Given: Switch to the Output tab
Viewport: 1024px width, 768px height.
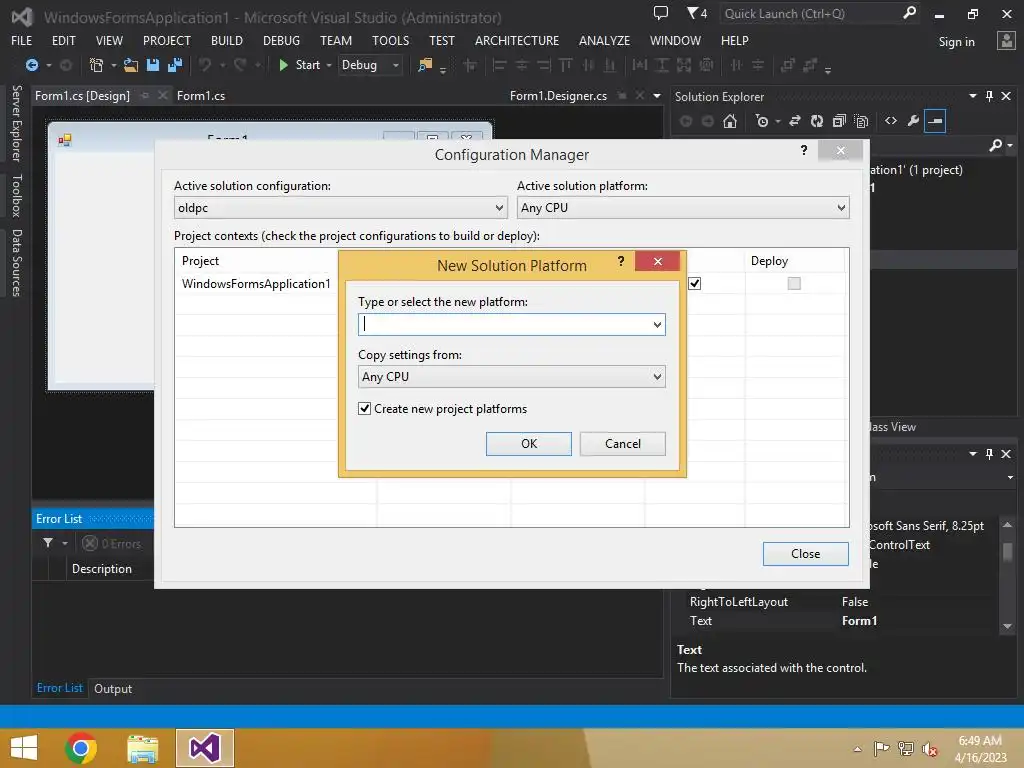Looking at the screenshot, I should click(113, 689).
